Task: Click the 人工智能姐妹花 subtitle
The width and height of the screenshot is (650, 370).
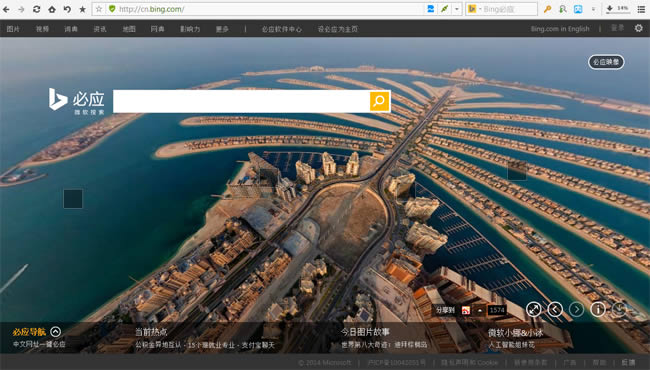Action: (x=512, y=345)
